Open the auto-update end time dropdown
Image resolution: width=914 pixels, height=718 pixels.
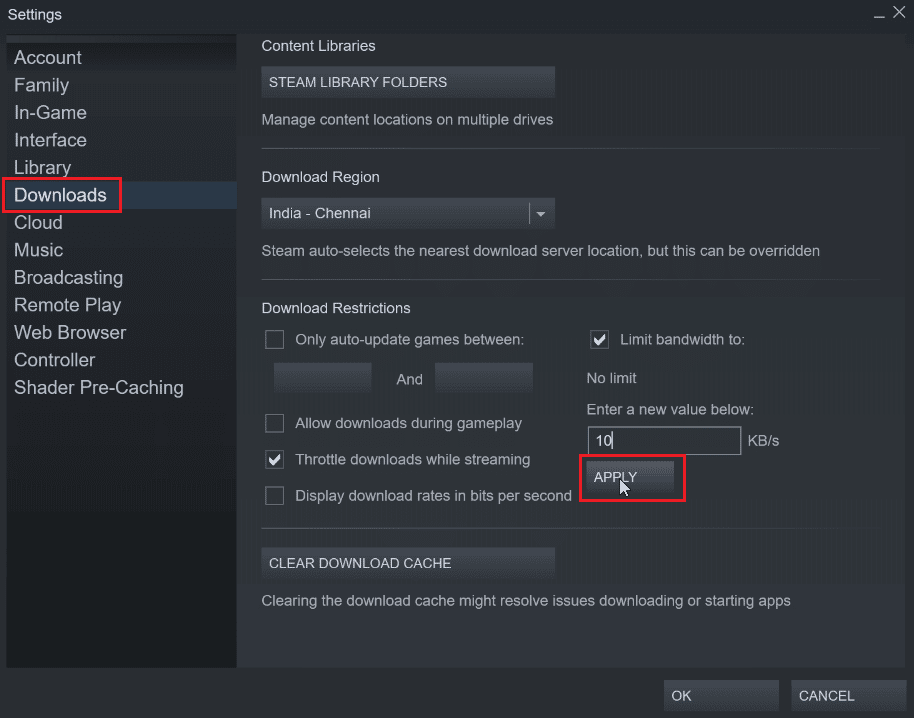tap(484, 378)
